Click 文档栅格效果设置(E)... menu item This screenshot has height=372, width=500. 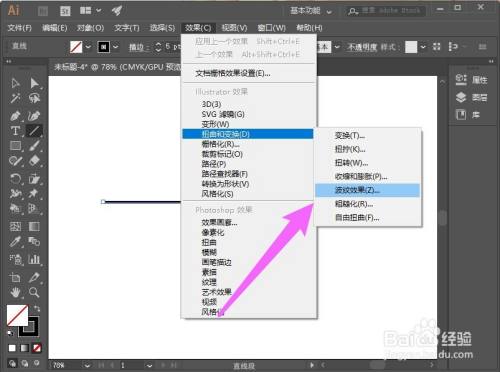point(248,73)
